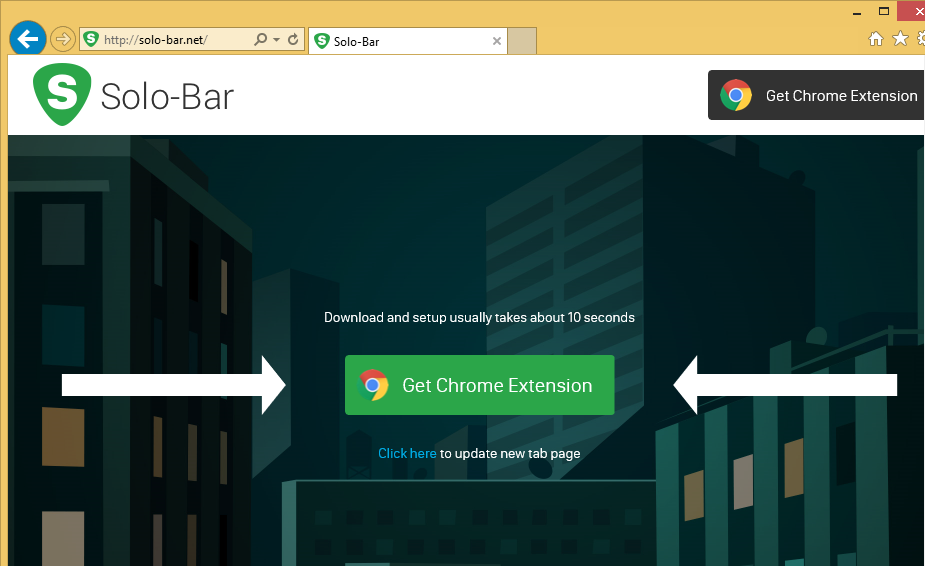Image resolution: width=925 pixels, height=566 pixels.
Task: Close the Solo-Bar tab
Action: point(497,41)
